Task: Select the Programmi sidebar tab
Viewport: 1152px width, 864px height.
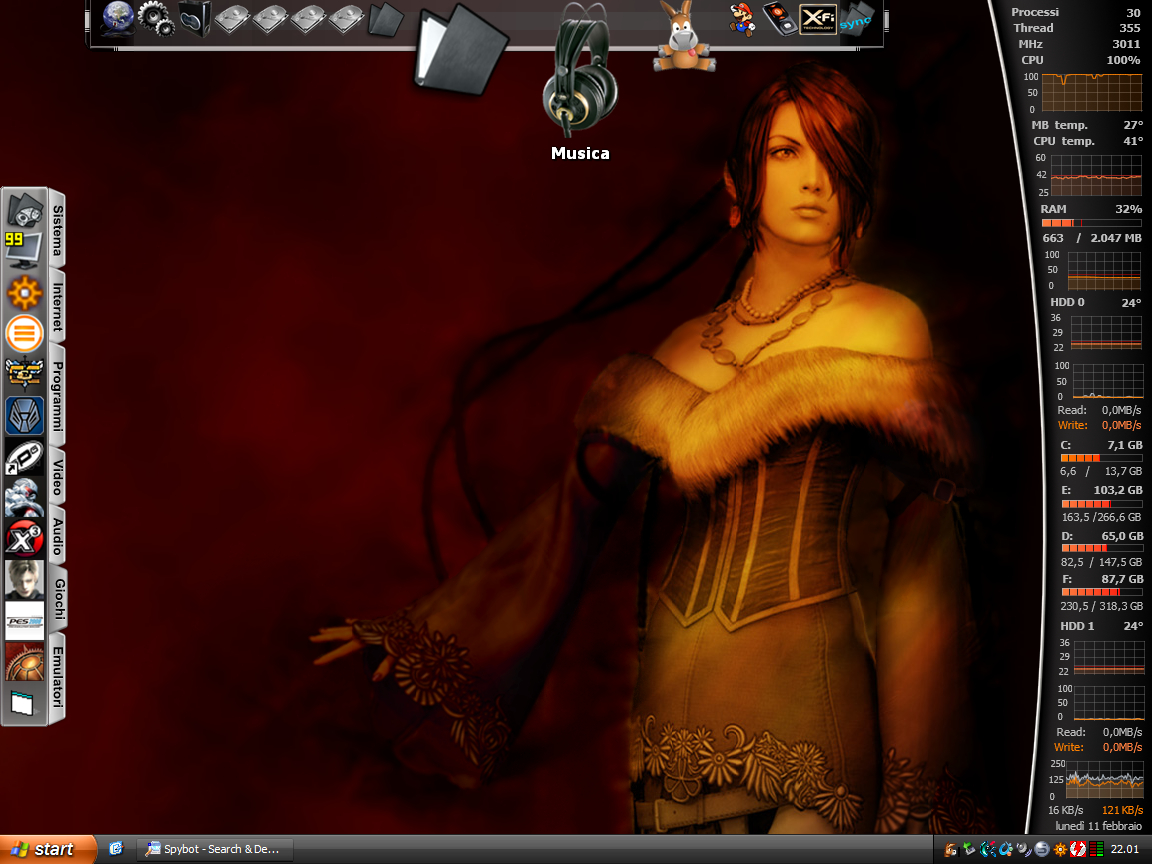Action: point(58,396)
